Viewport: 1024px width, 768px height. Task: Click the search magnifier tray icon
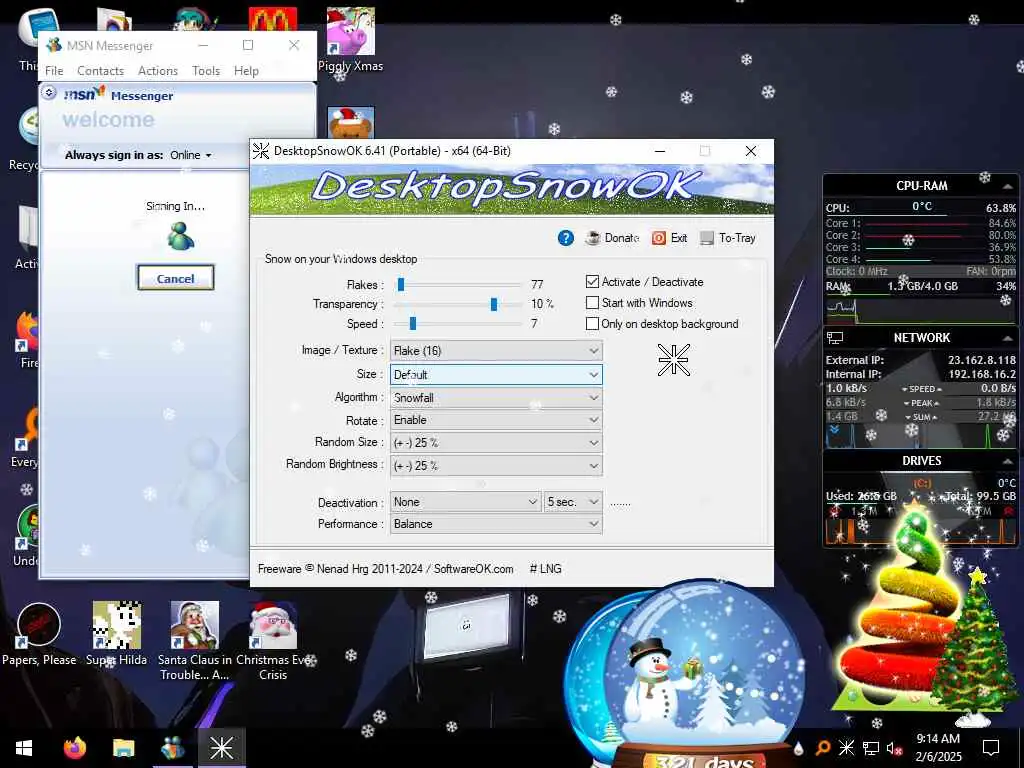[x=824, y=748]
